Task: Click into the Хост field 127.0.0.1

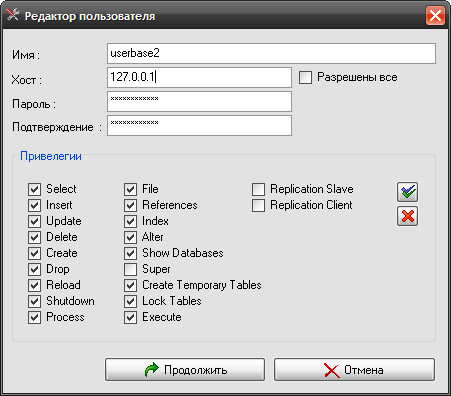Action: point(199,77)
